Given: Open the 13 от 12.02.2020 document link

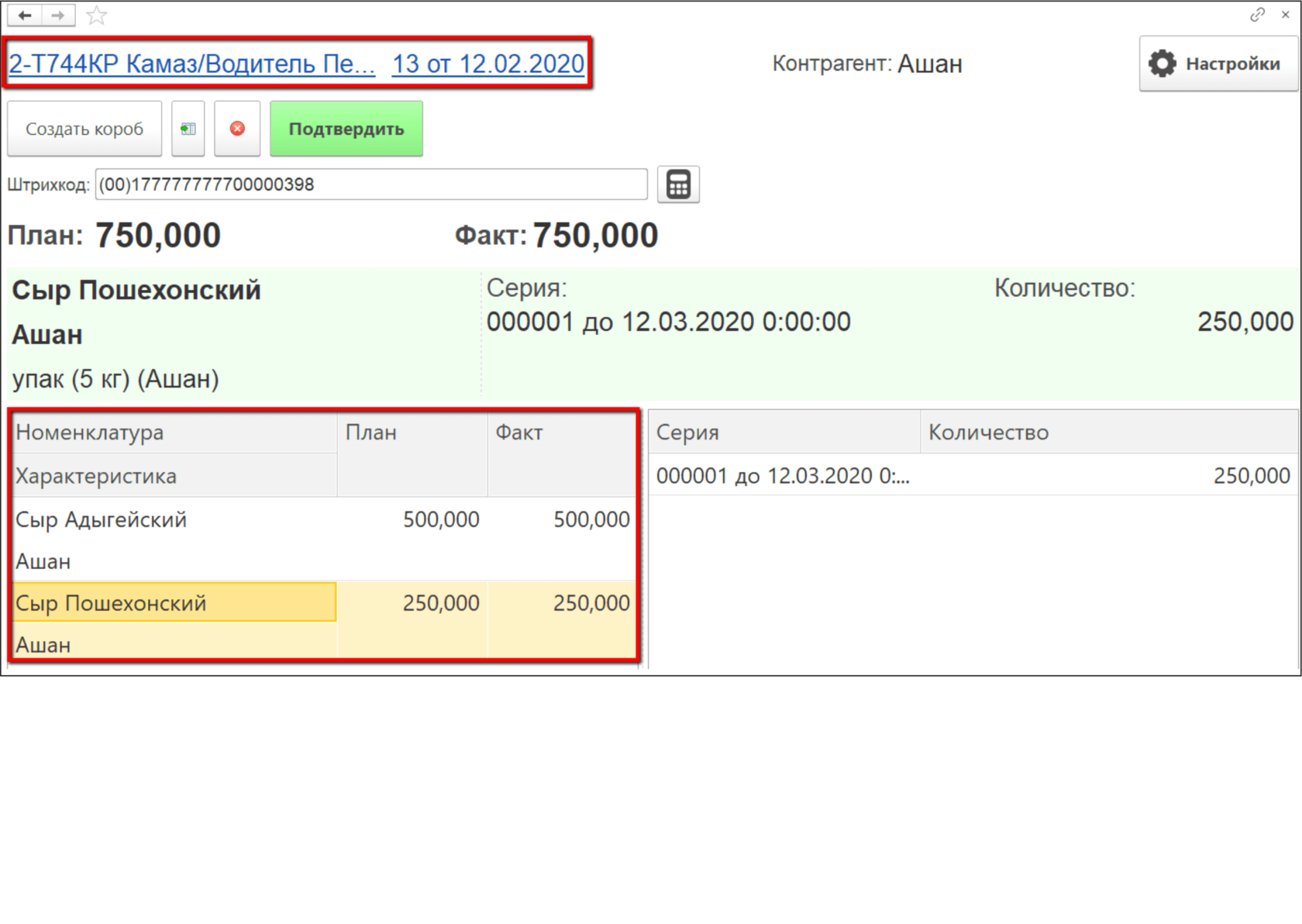Looking at the screenshot, I should click(488, 64).
